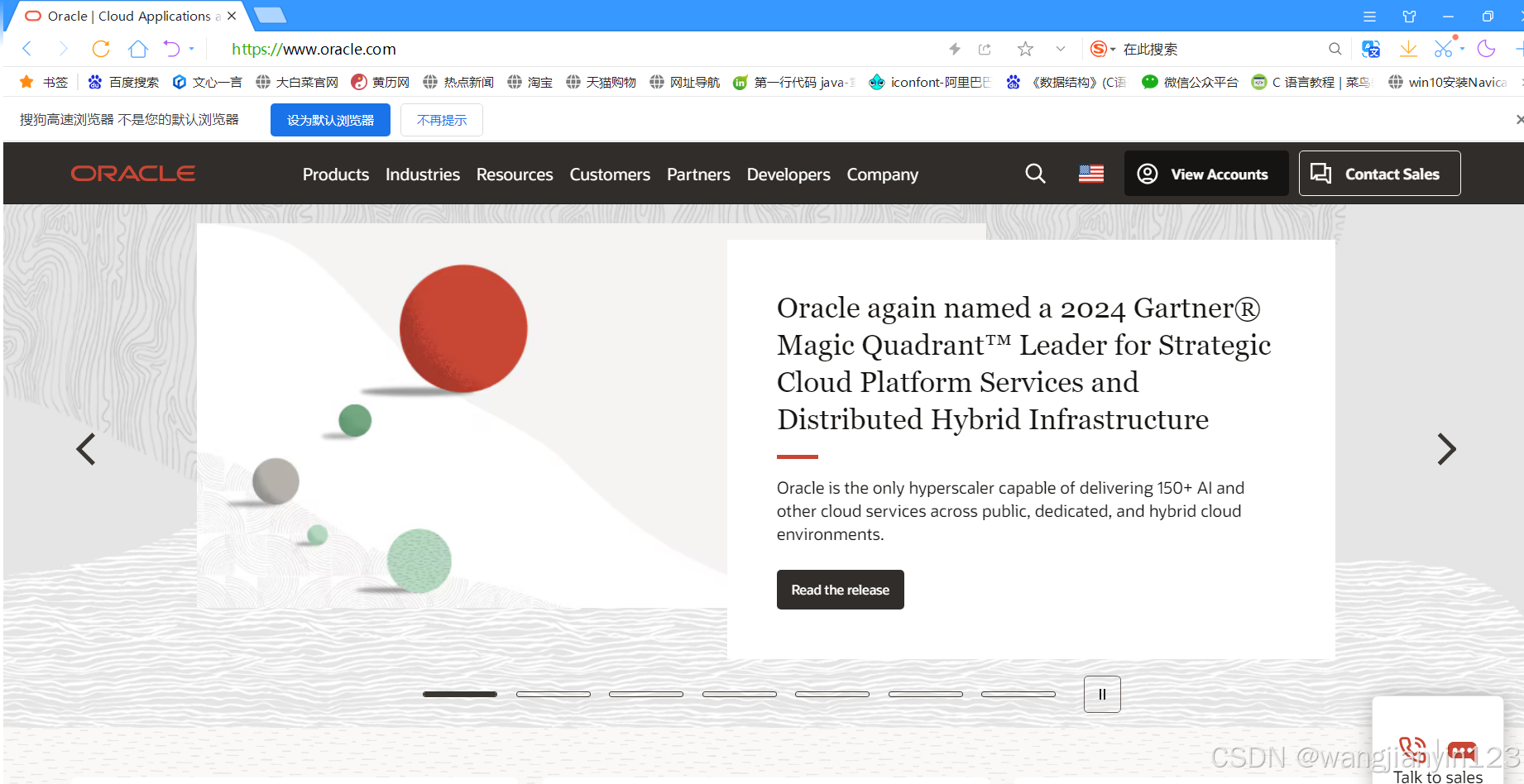
Task: Open the 《数据结构》 bookmark
Action: click(1066, 82)
